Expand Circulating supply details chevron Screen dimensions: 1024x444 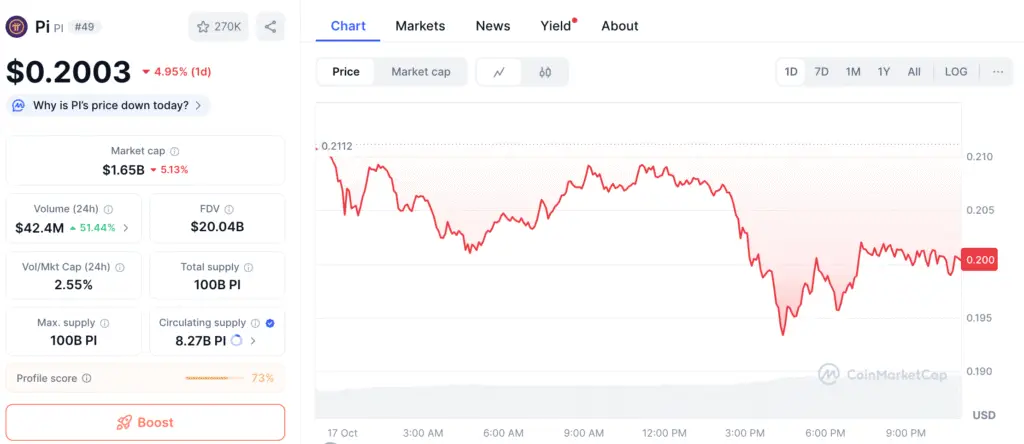click(253, 341)
